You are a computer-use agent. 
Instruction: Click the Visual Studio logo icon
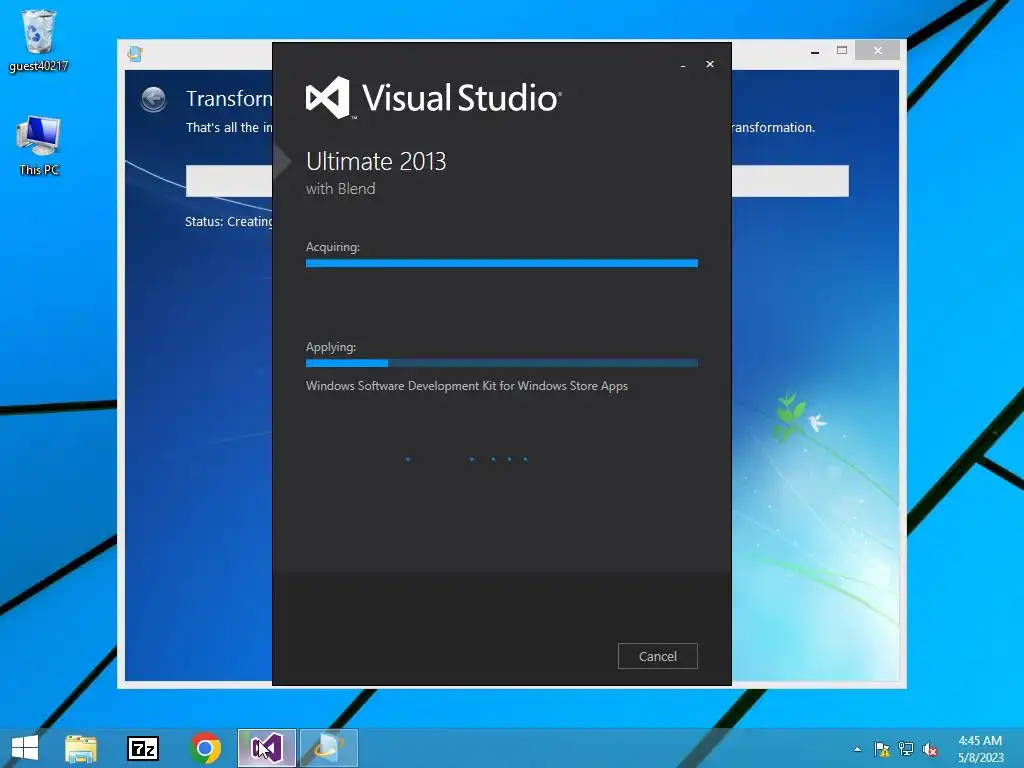[328, 98]
